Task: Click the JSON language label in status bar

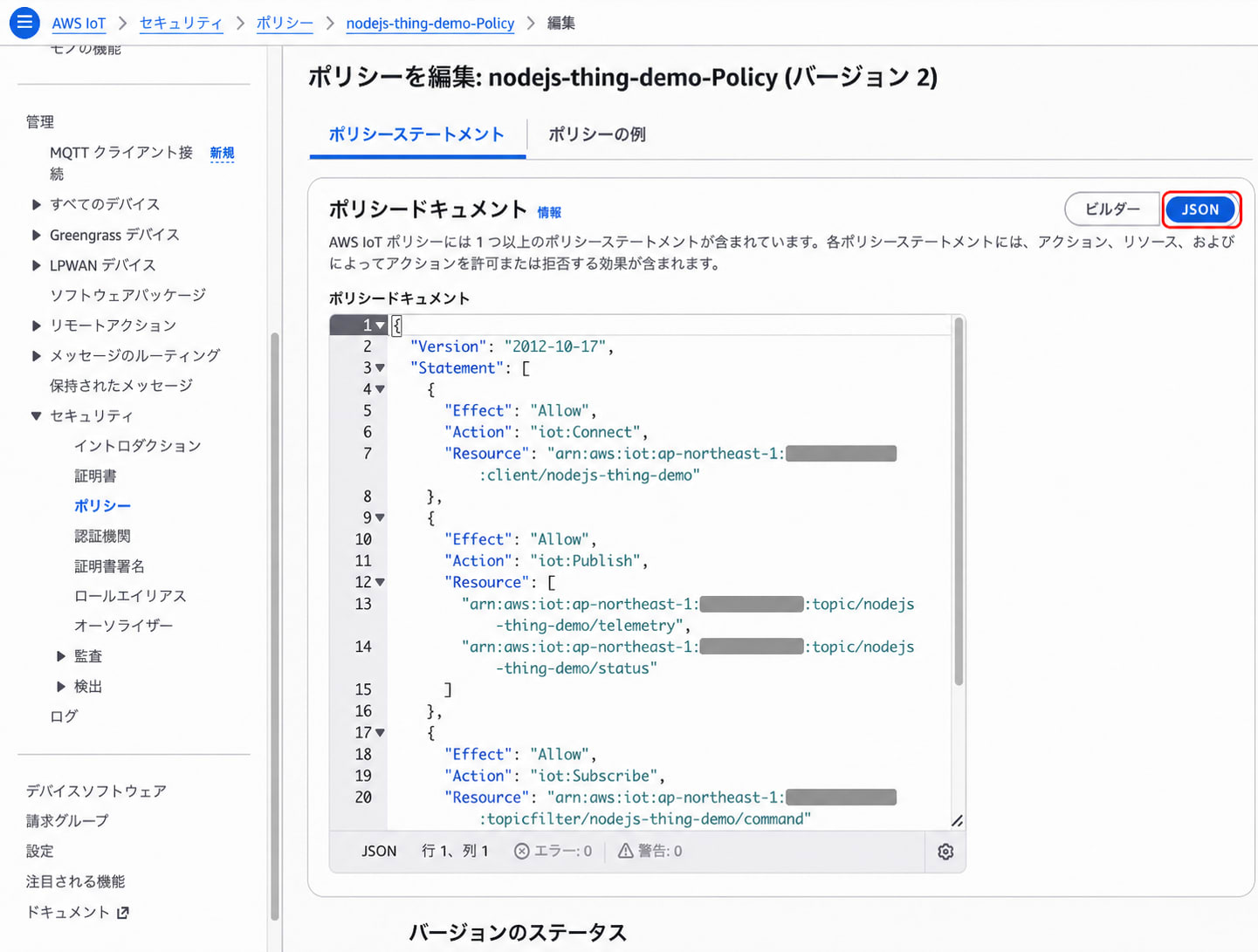Action: click(x=379, y=851)
